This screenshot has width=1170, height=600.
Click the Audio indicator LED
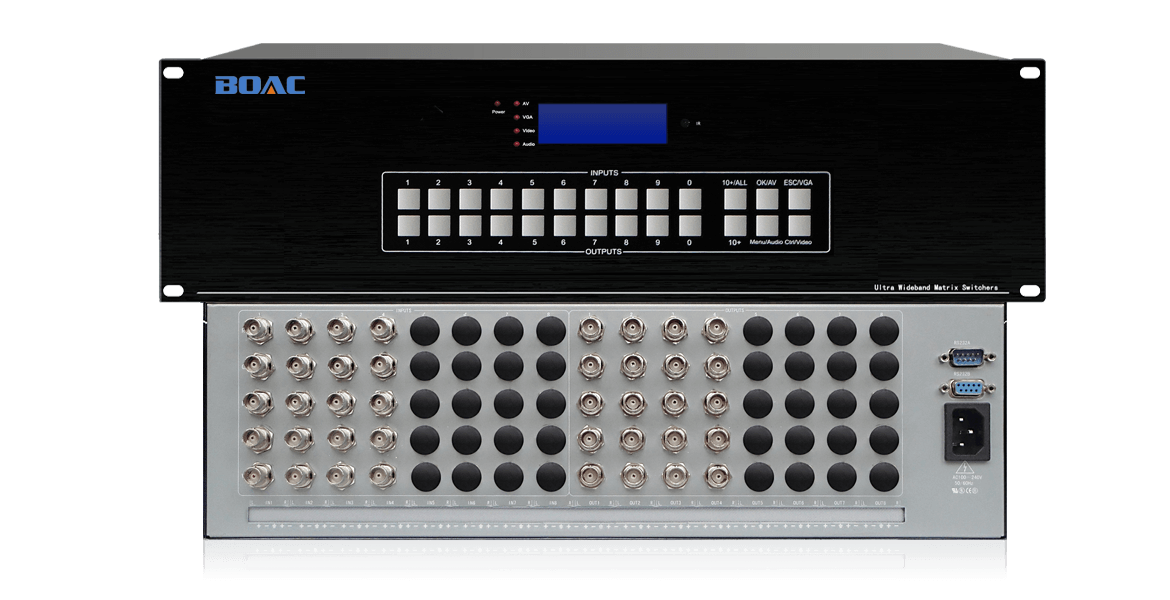point(517,145)
